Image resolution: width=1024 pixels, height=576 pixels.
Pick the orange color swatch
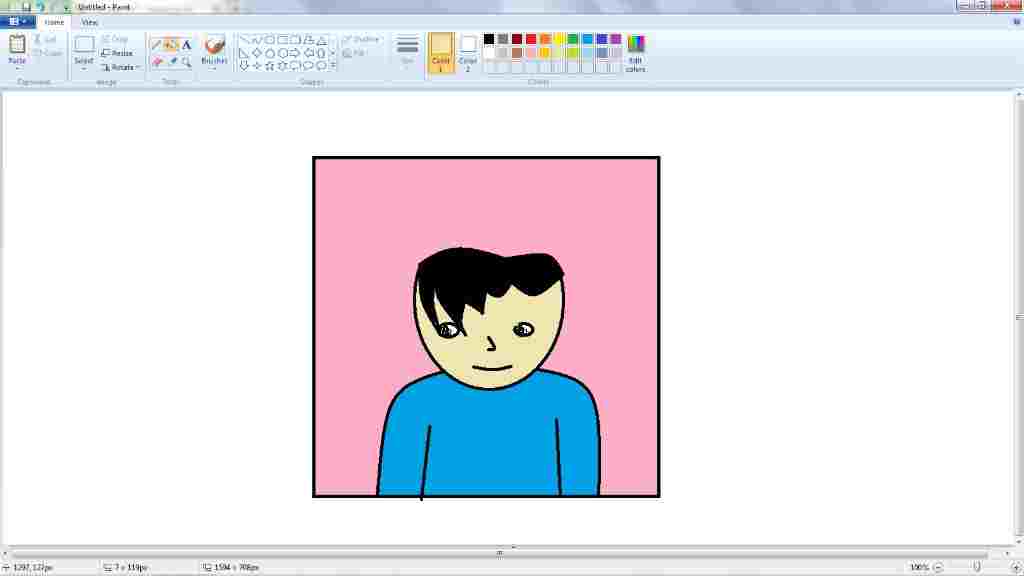coord(545,39)
